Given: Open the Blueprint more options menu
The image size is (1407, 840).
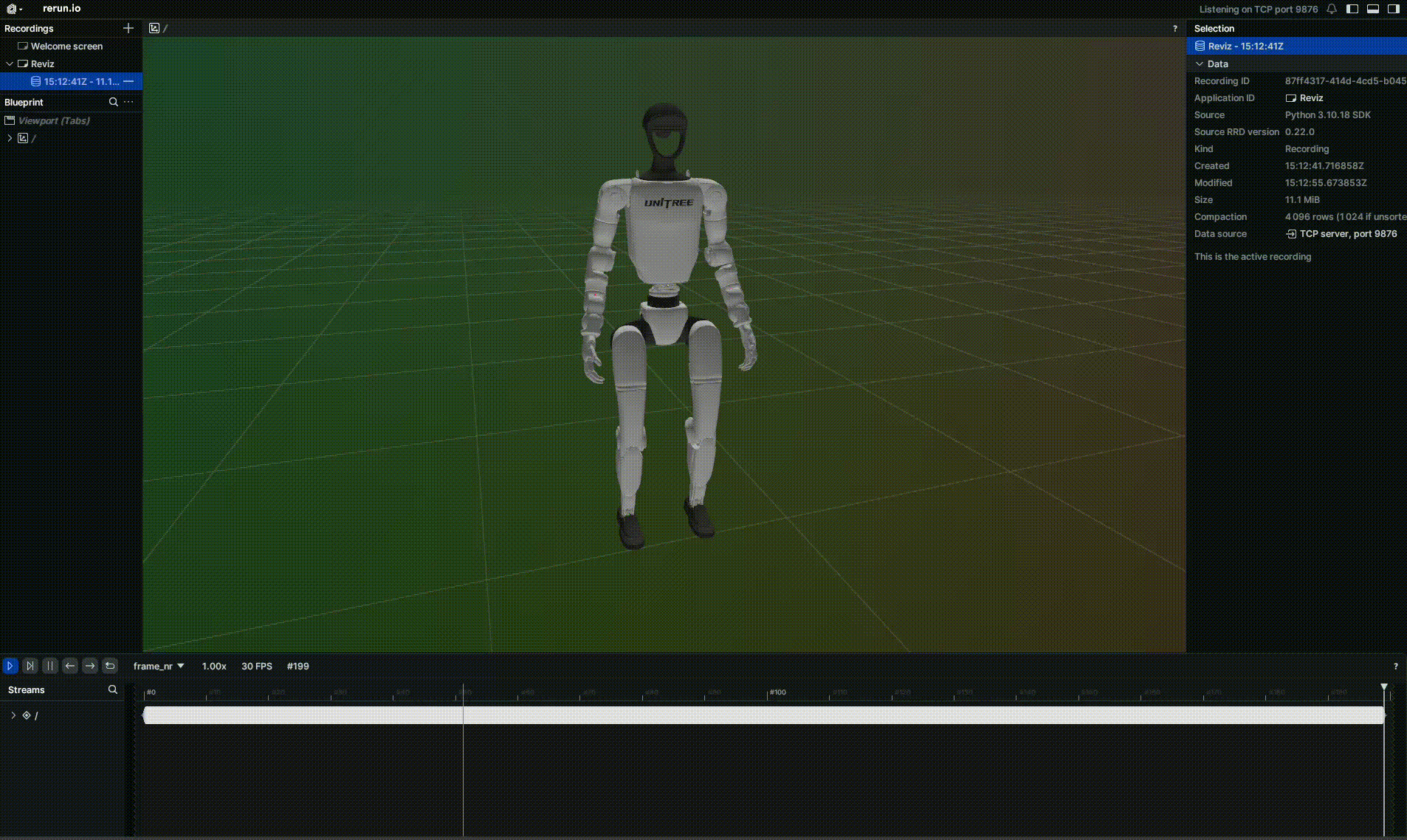Looking at the screenshot, I should 128,102.
